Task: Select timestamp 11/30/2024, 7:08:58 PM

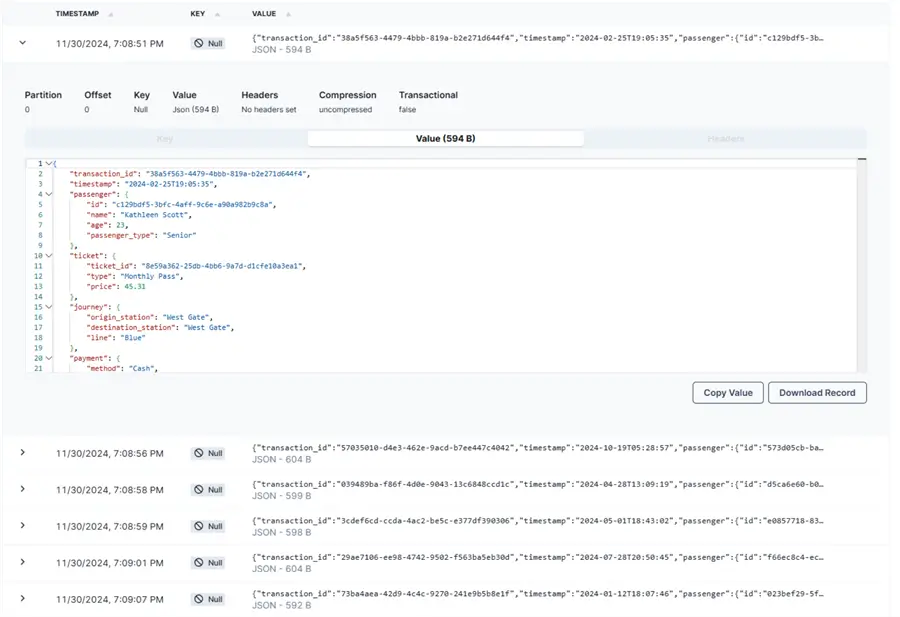Action: click(x=110, y=490)
